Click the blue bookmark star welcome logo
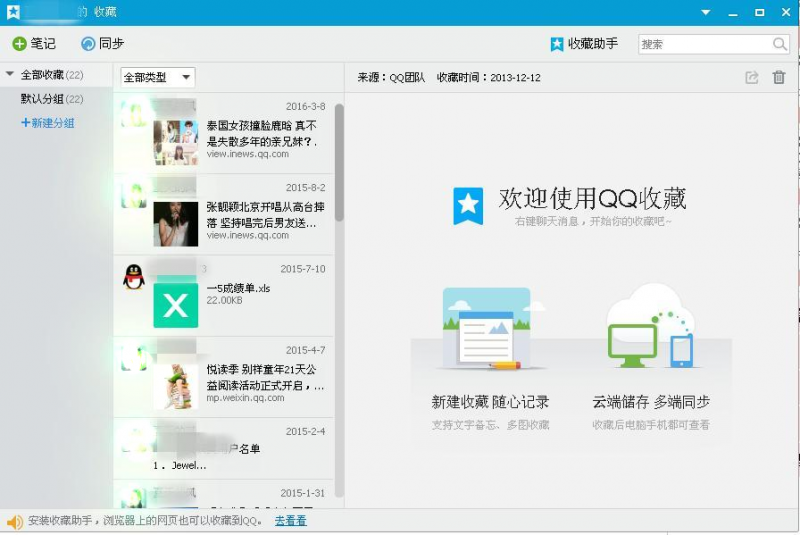The image size is (800, 535). pyautogui.click(x=468, y=206)
